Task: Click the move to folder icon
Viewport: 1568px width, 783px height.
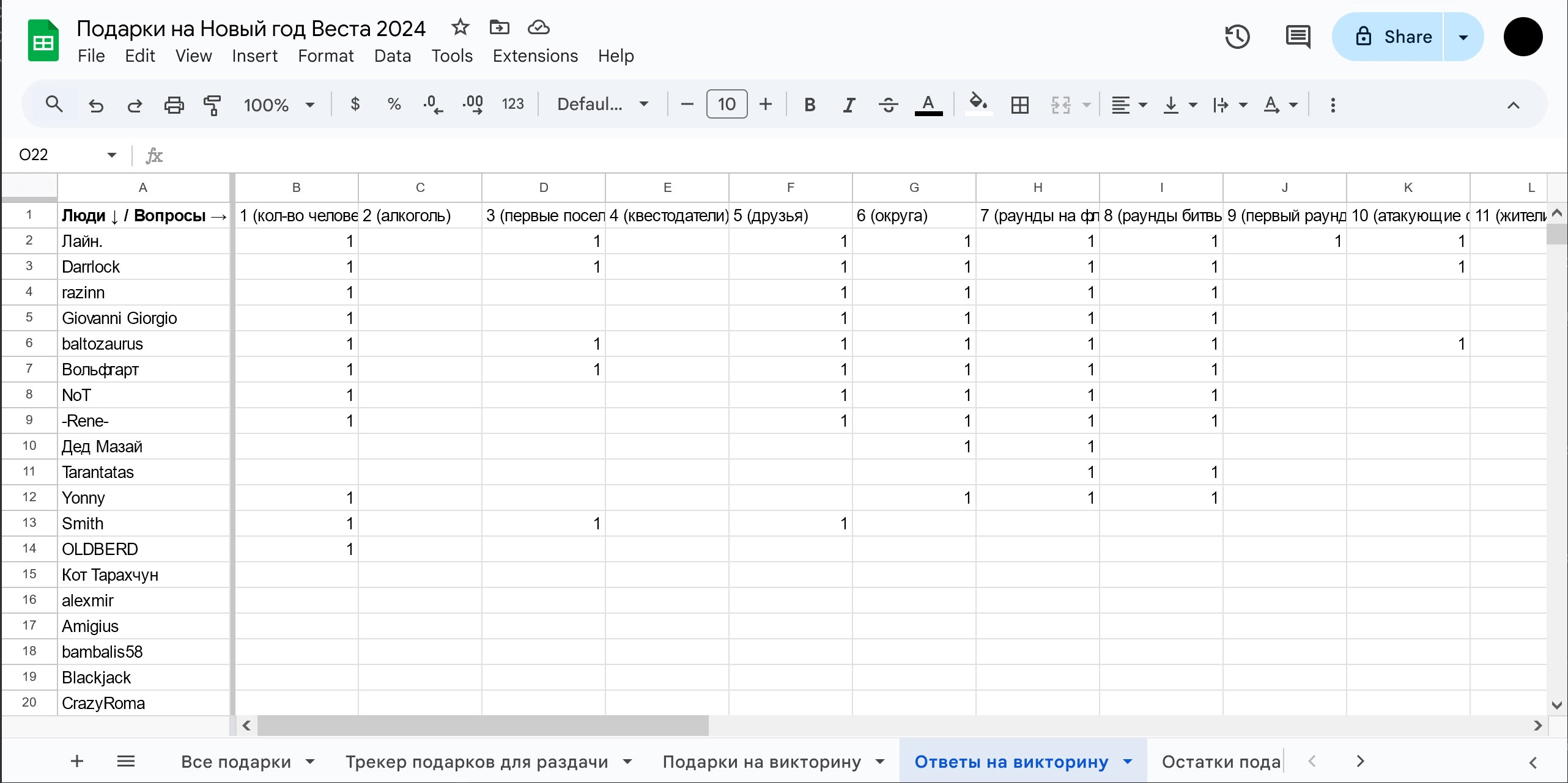Action: [x=499, y=28]
